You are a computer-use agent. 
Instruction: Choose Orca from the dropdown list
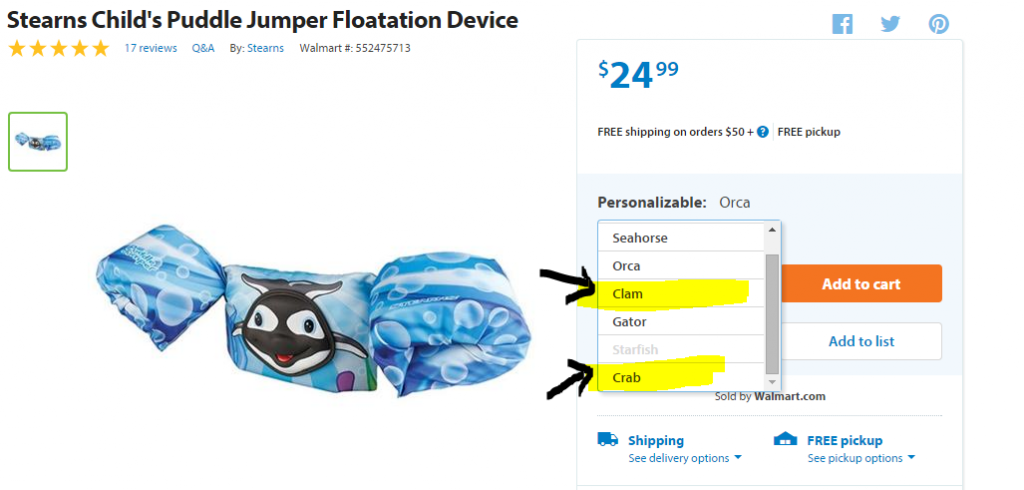pos(627,266)
